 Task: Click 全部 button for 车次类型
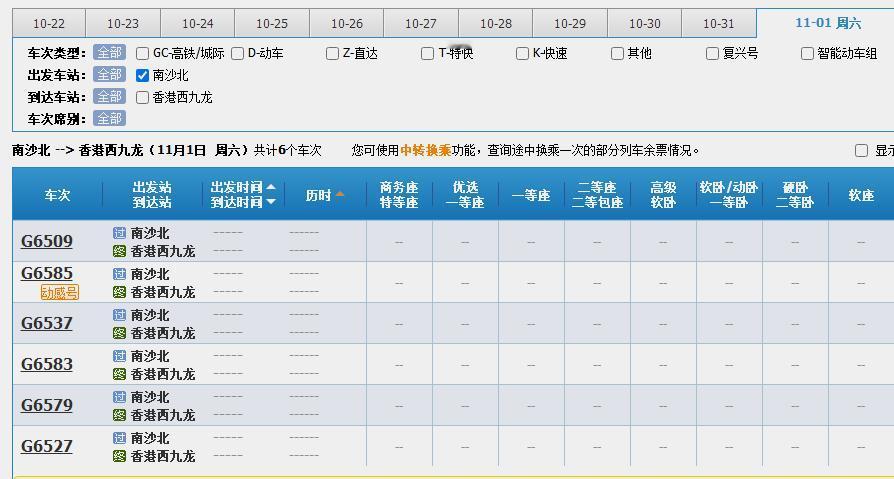[x=109, y=53]
